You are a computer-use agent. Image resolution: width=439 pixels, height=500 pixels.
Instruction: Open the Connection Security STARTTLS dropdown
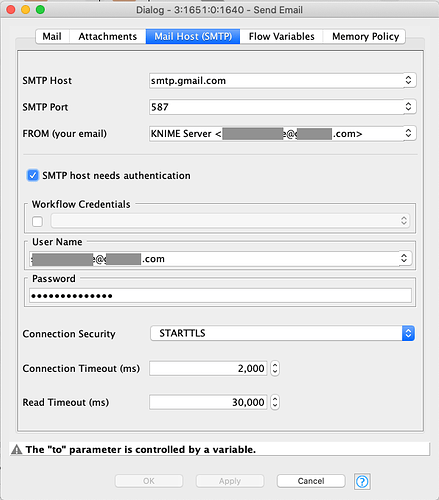coord(282,333)
